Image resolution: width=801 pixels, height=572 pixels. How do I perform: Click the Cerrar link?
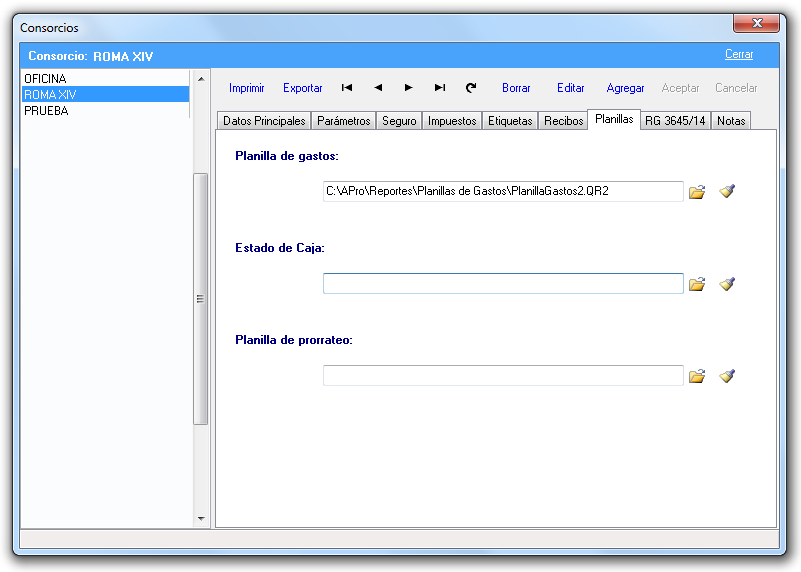(x=739, y=55)
